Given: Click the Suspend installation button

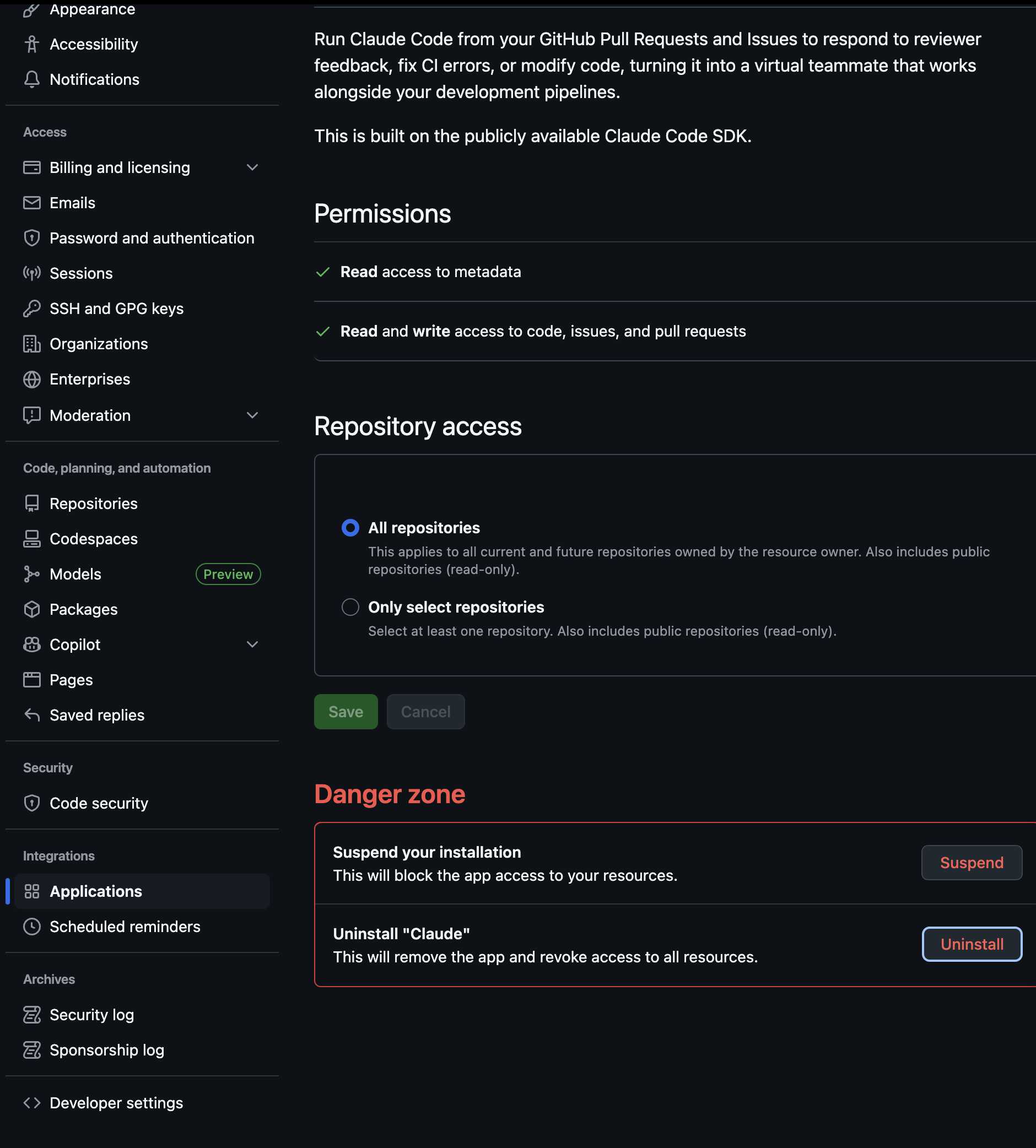Looking at the screenshot, I should pos(971,863).
